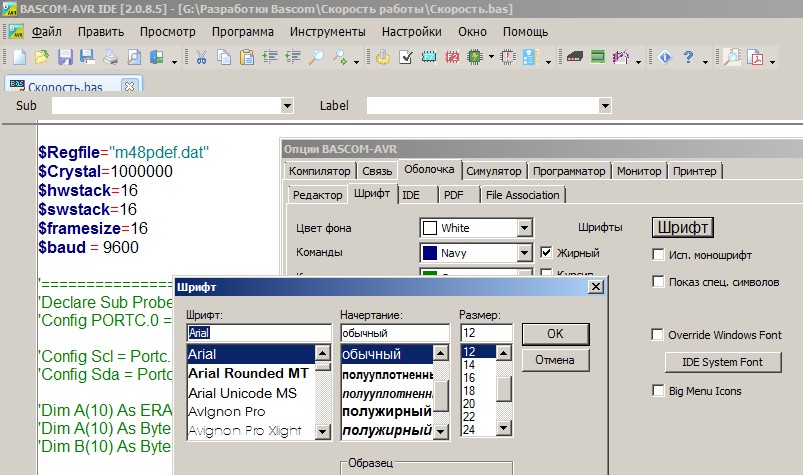Switch to the Программатор tab
Image resolution: width=803 pixels, height=475 pixels.
(x=569, y=171)
